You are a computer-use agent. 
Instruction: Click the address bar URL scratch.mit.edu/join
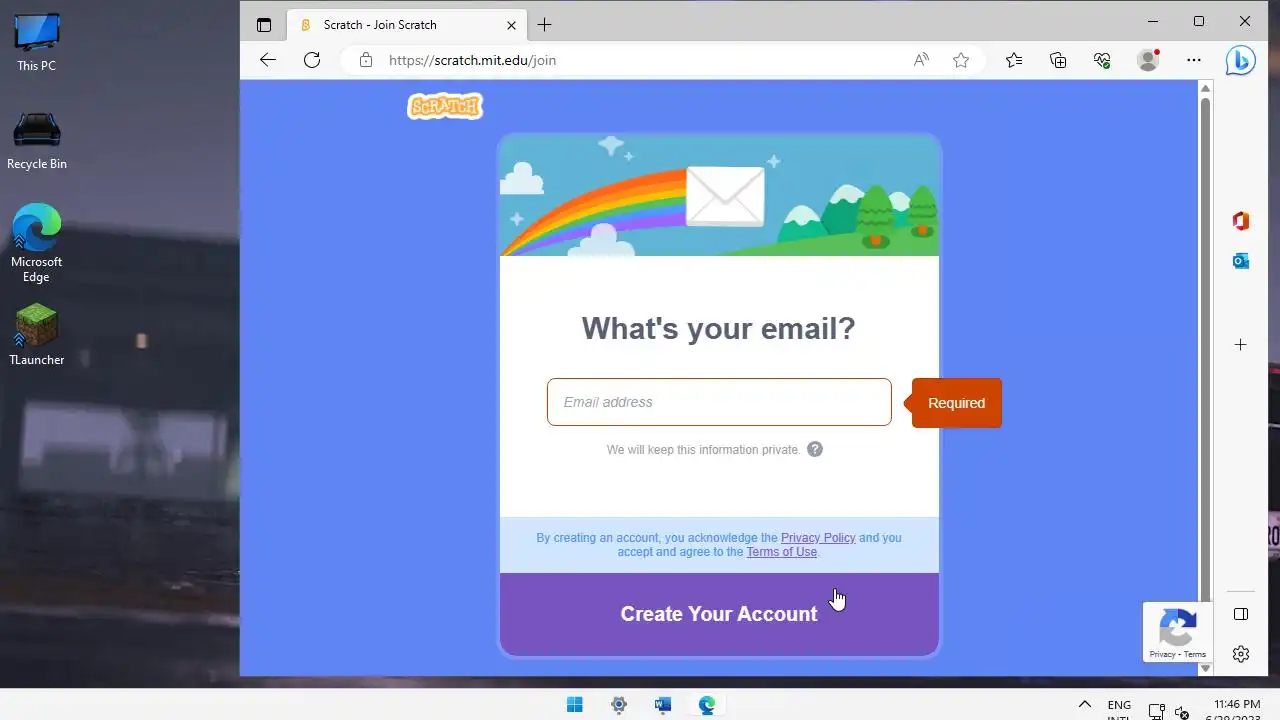click(472, 60)
